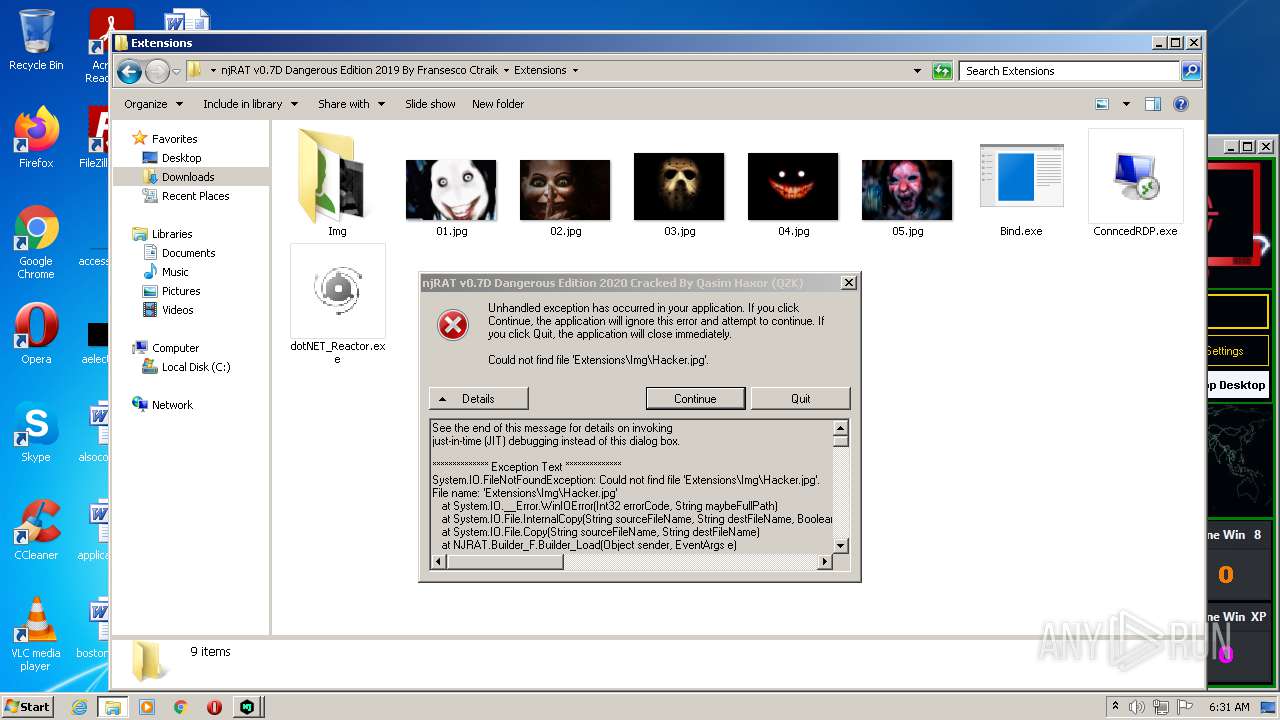Start Slide show from the toolbar

430,104
